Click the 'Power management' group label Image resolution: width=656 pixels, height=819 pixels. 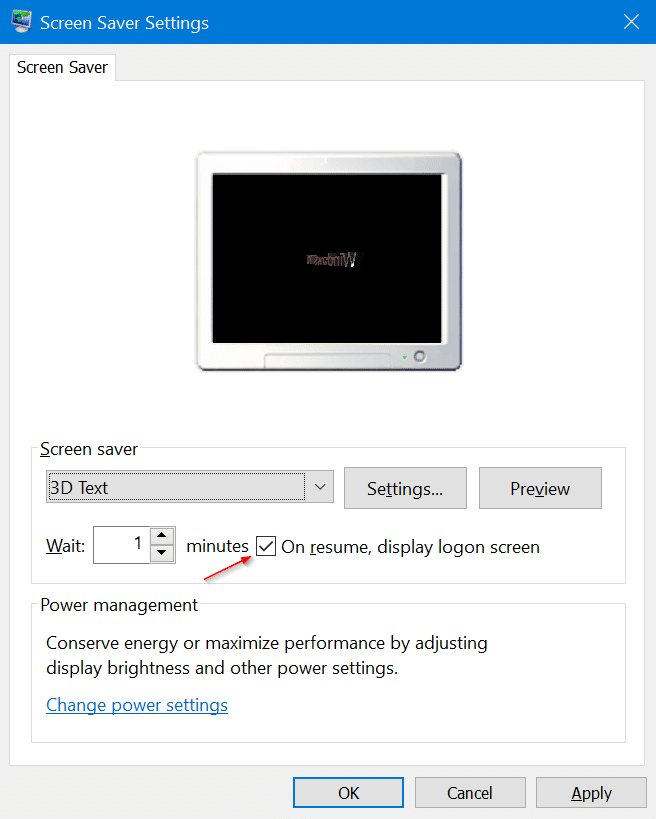[119, 605]
